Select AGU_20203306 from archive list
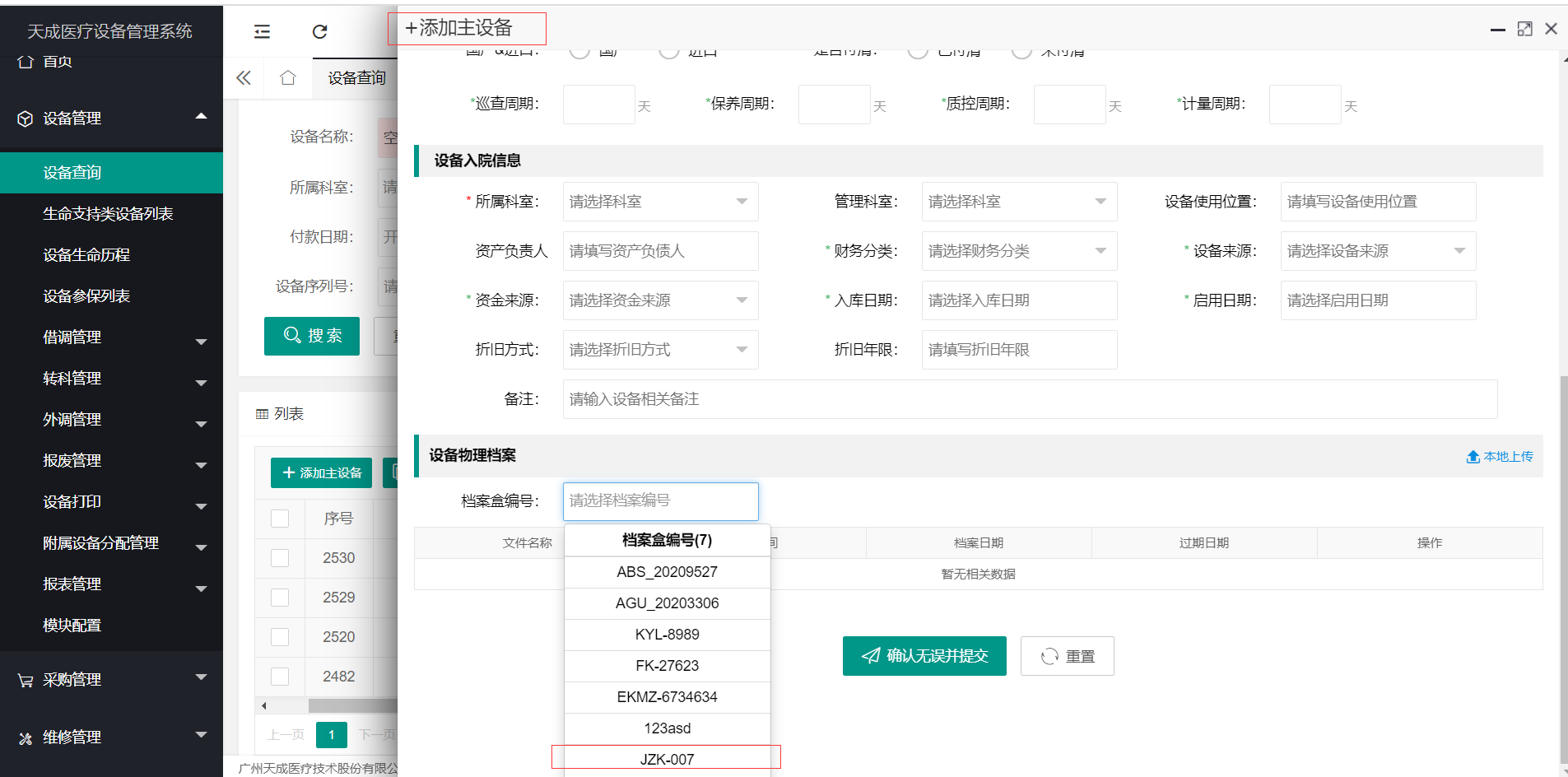Viewport: 1568px width, 777px height. (667, 603)
